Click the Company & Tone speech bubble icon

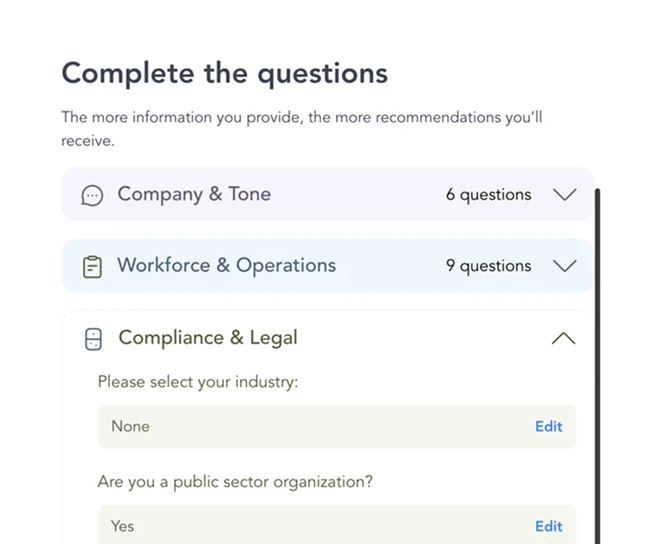[x=92, y=195]
